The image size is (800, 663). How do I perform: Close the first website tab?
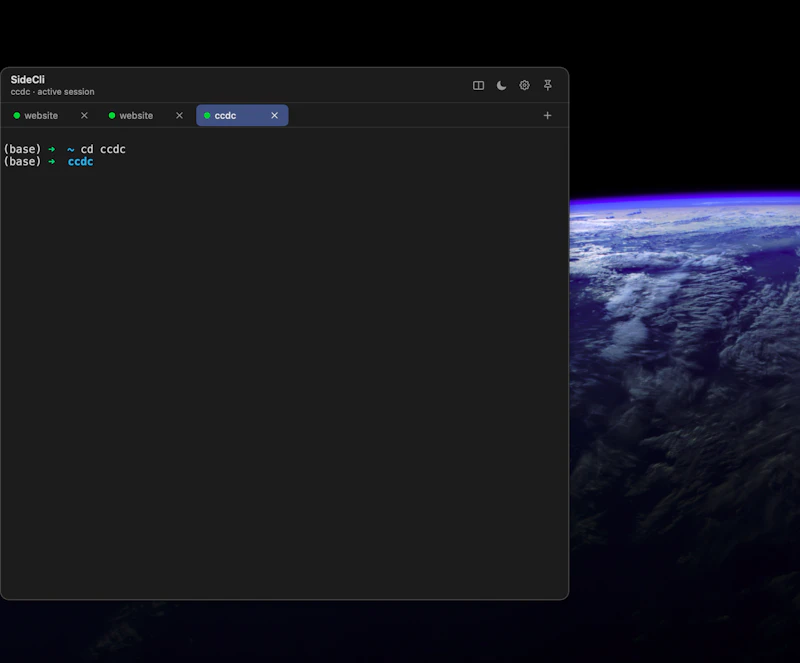click(84, 115)
